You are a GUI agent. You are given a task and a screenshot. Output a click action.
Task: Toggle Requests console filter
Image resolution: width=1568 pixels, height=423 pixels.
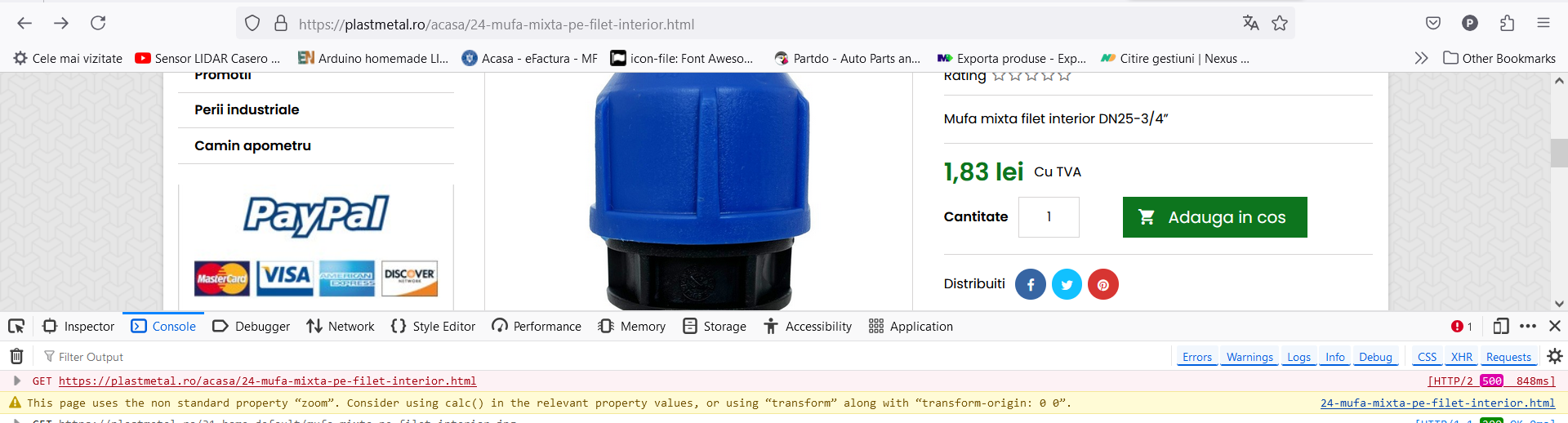click(1508, 357)
